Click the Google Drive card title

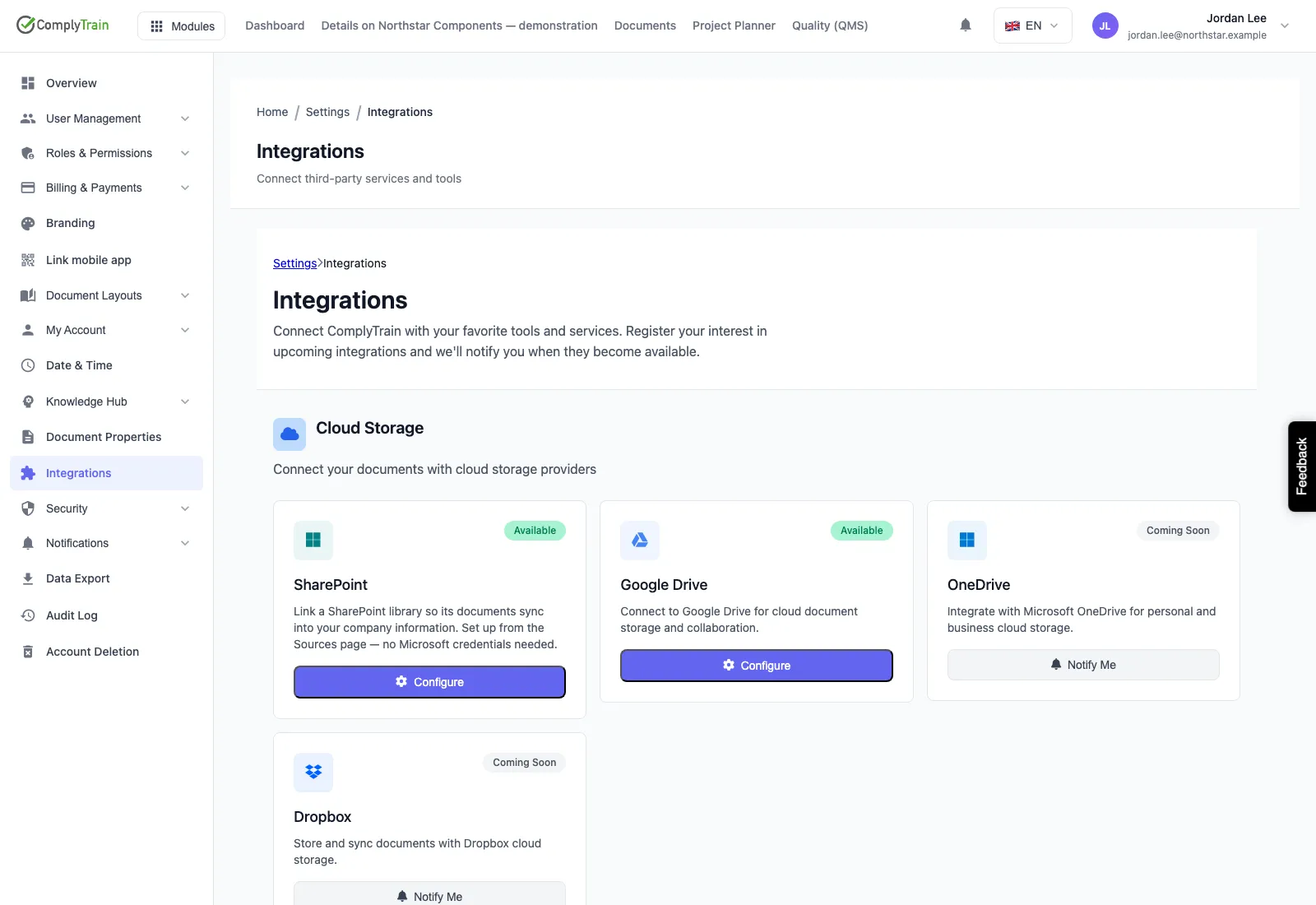pos(664,585)
